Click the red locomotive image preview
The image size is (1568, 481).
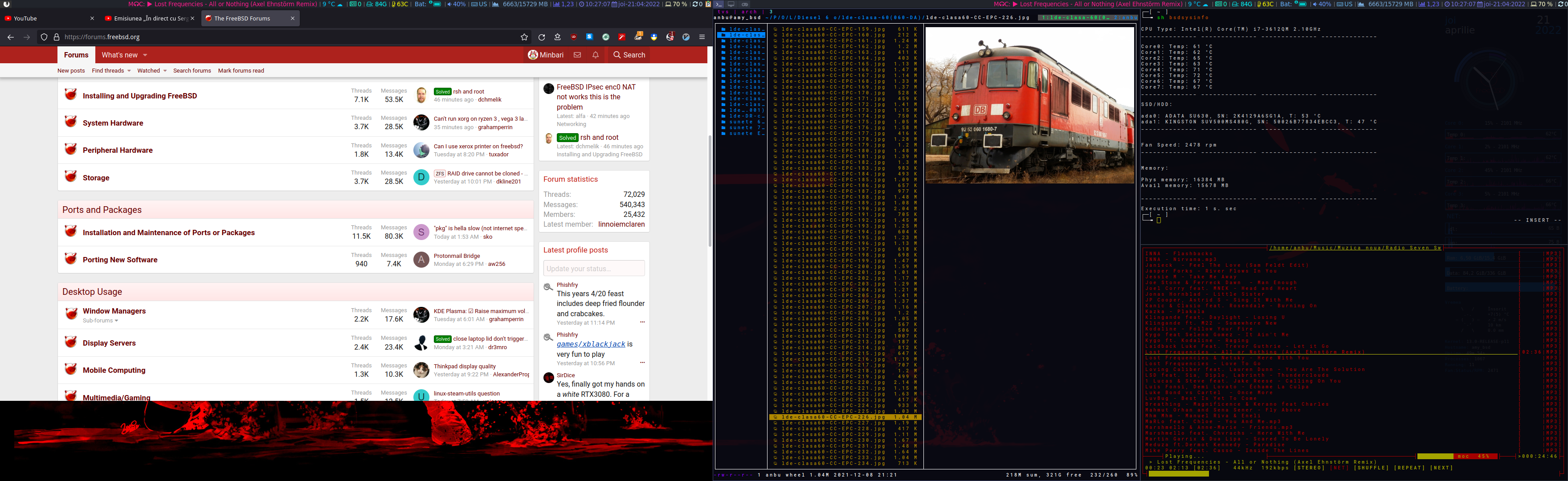1030,105
